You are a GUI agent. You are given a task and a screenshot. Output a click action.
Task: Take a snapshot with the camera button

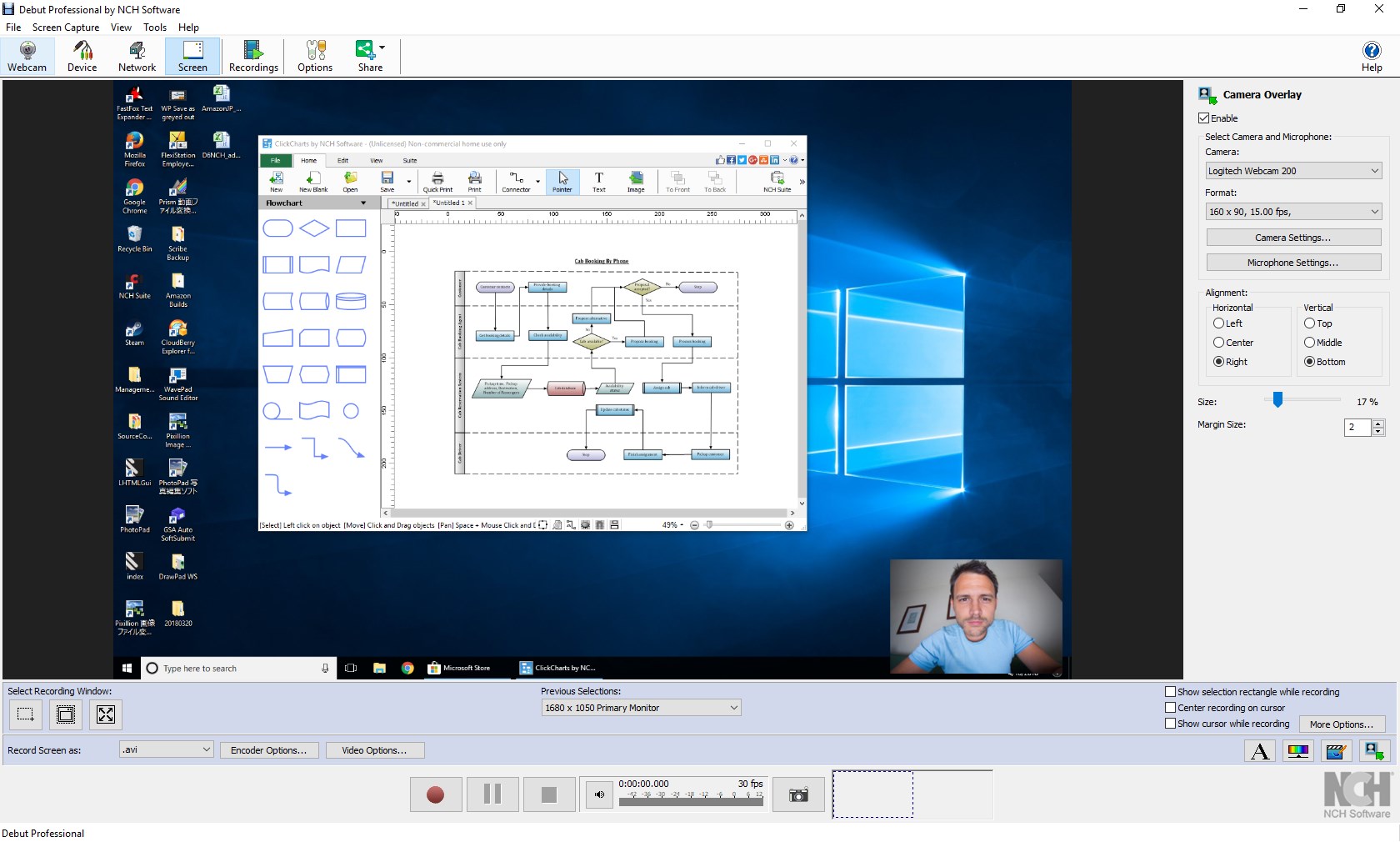[x=797, y=794]
